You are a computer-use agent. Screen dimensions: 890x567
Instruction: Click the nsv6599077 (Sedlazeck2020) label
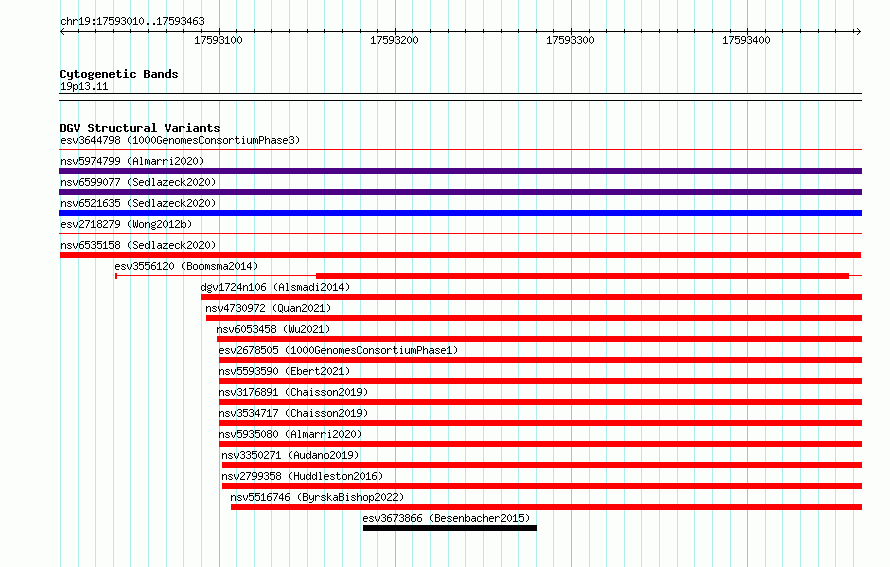(x=138, y=182)
